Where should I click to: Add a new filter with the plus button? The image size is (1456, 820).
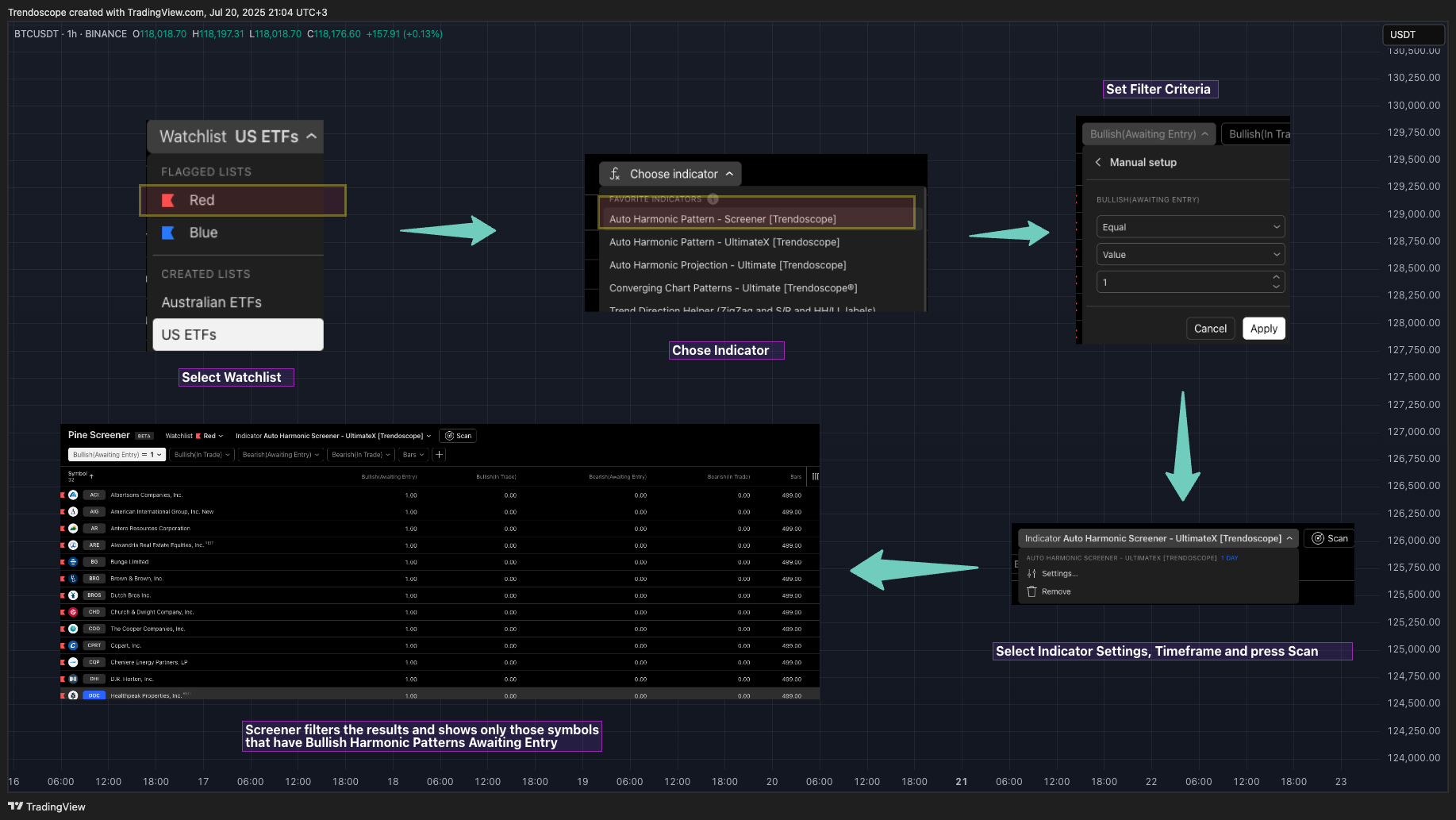click(x=440, y=455)
